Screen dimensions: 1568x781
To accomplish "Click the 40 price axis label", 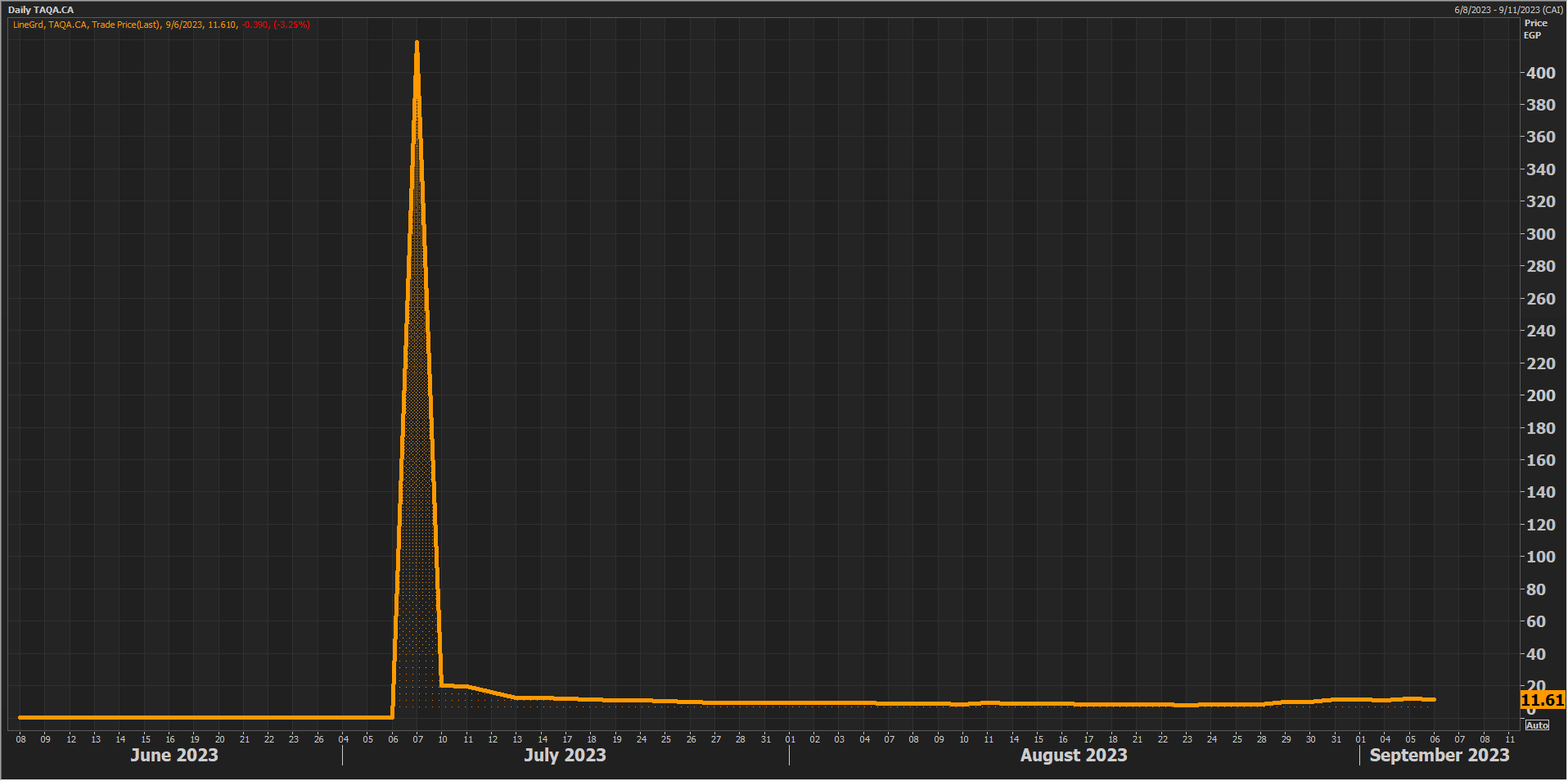I will click(x=1535, y=654).
